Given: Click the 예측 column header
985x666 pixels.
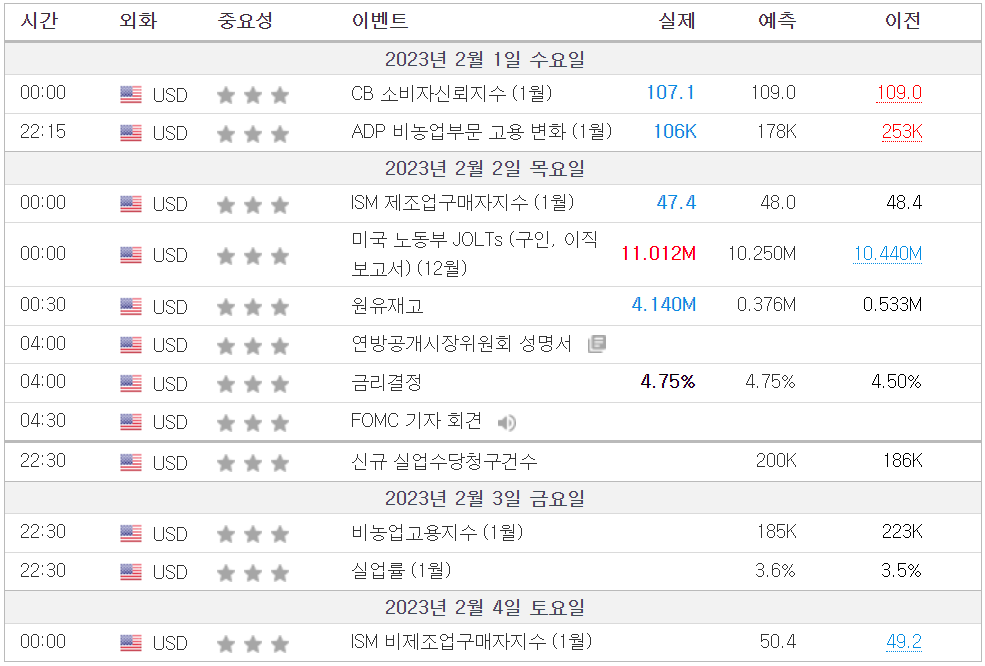Looking at the screenshot, I should click(777, 21).
